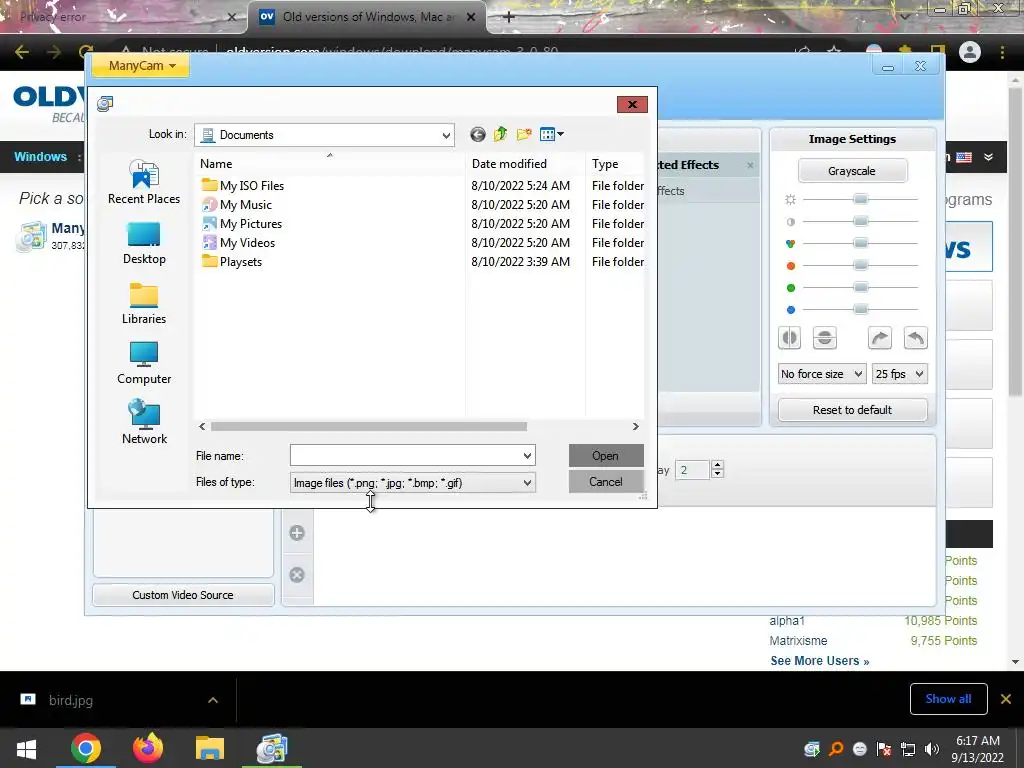Select Network in dialog sidebar
This screenshot has height=768, width=1024.
point(144,422)
